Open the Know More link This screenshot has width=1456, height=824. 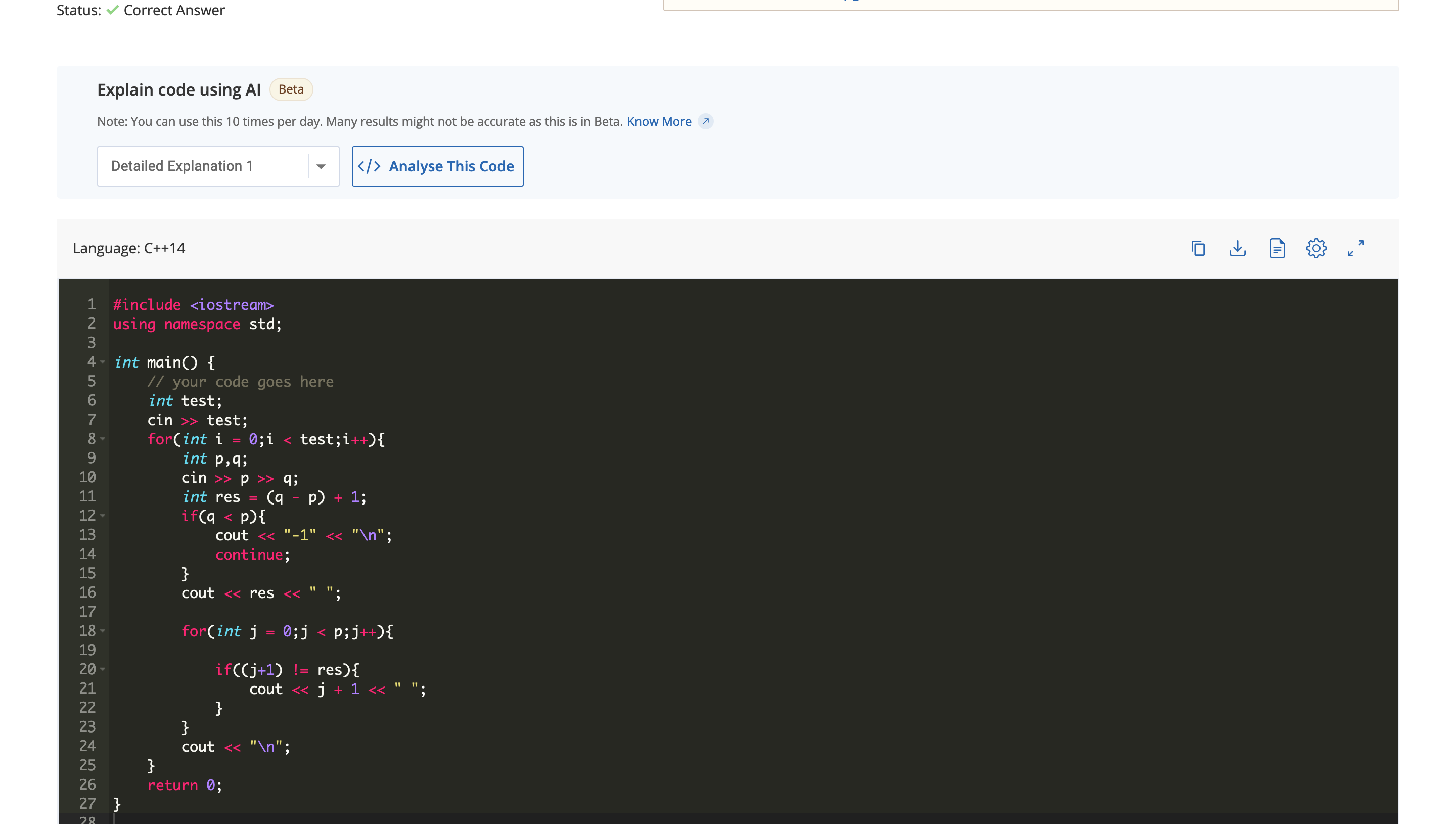pyautogui.click(x=659, y=121)
